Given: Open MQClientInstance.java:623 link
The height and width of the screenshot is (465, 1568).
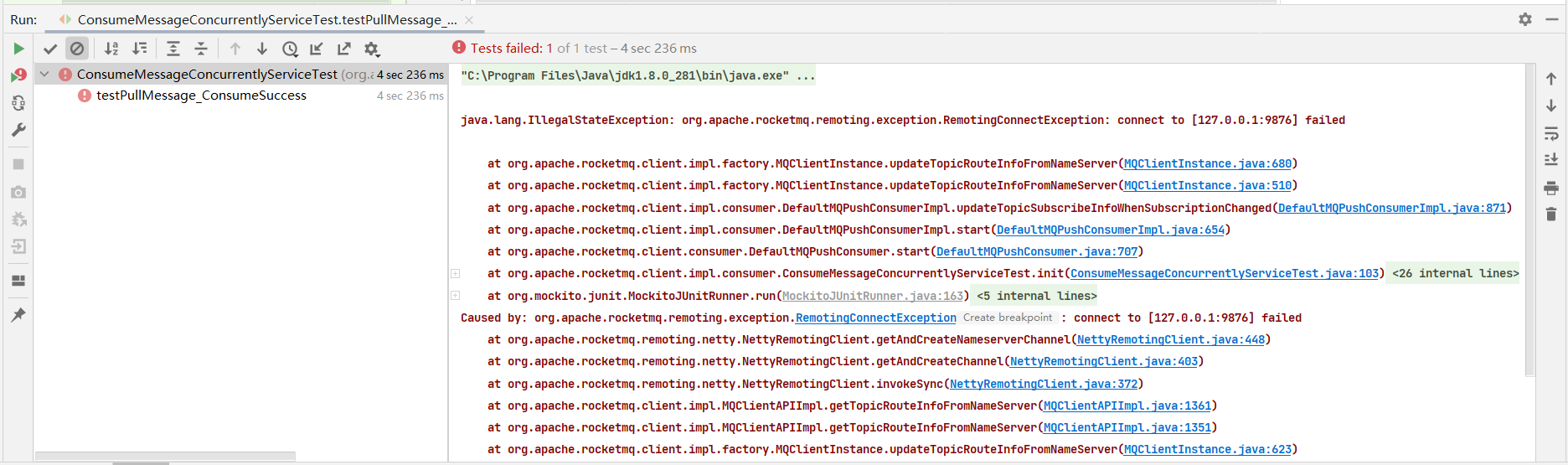Looking at the screenshot, I should pos(1208,449).
